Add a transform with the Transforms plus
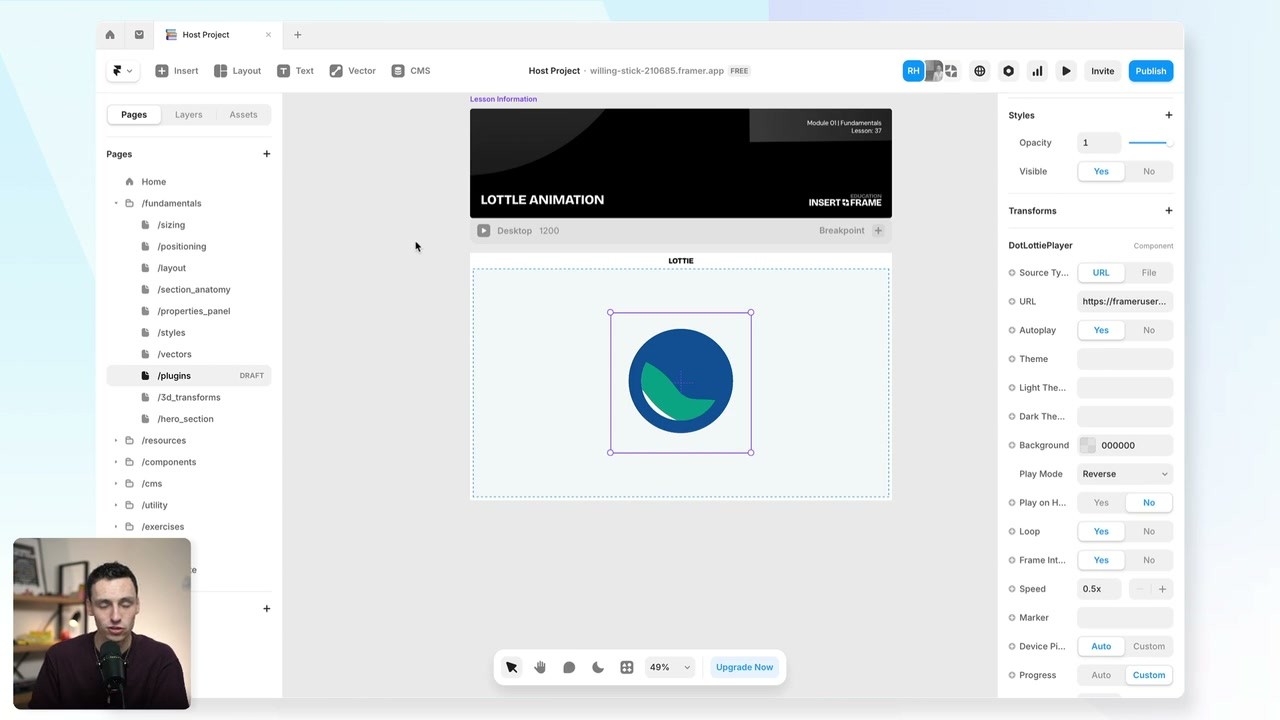1280x720 pixels. tap(1168, 211)
